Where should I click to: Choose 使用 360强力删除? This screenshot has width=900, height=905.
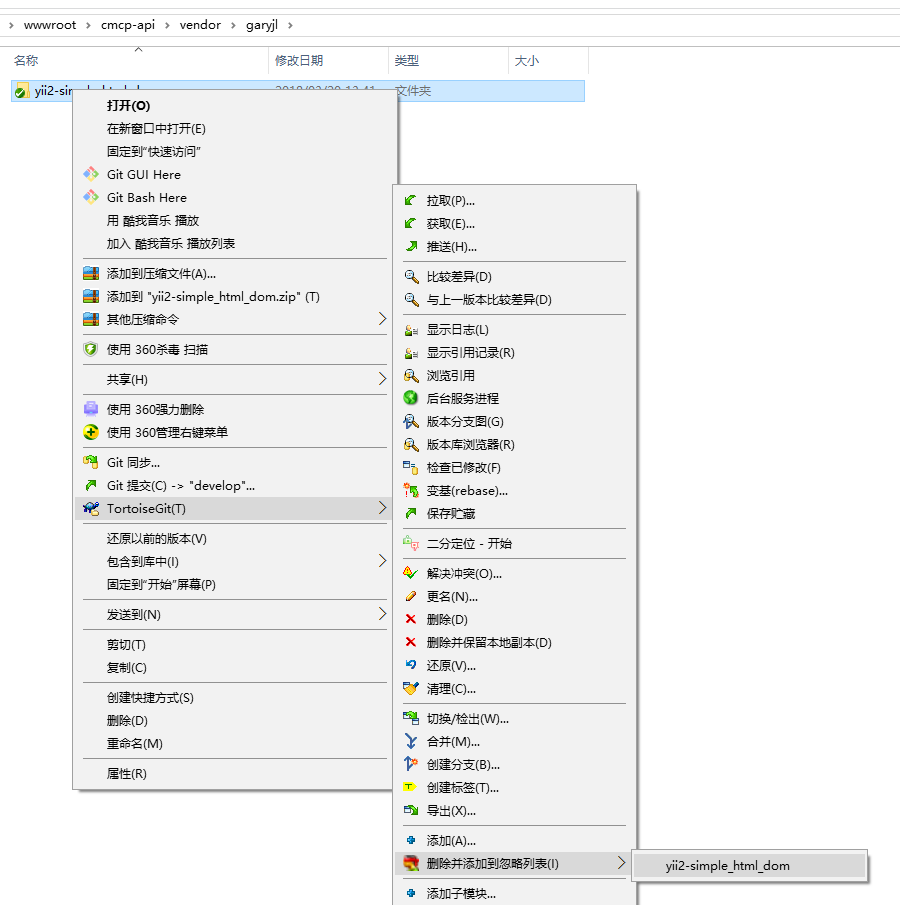coord(235,409)
